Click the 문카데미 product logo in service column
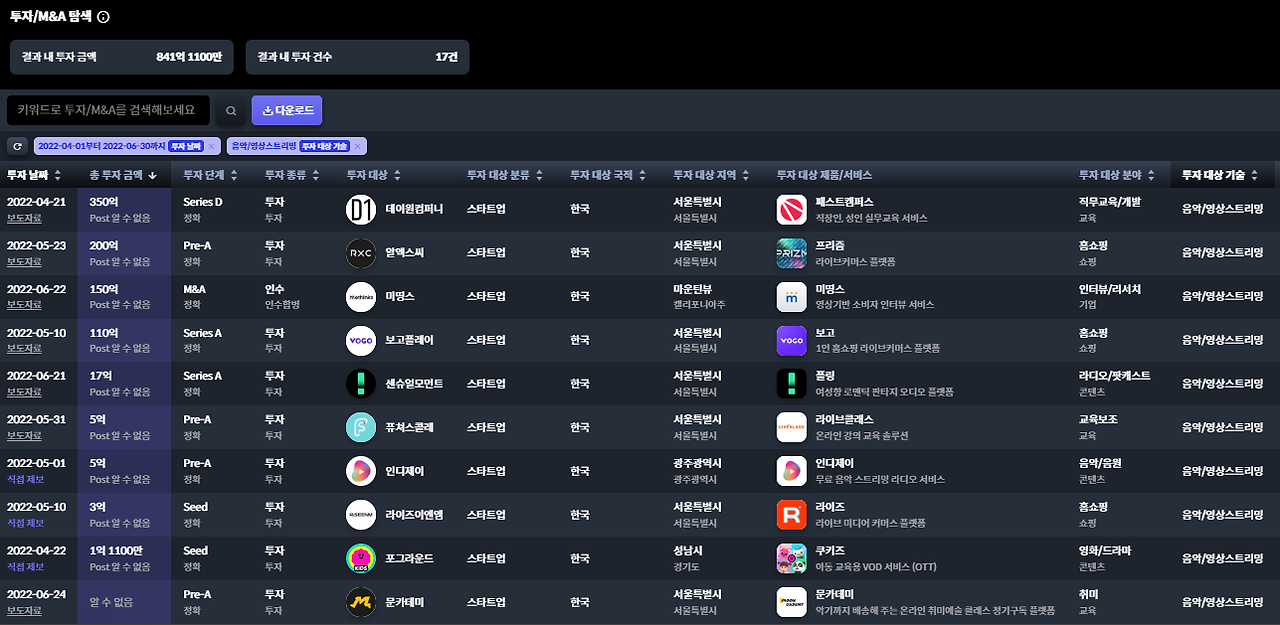The image size is (1280, 625). click(x=791, y=602)
